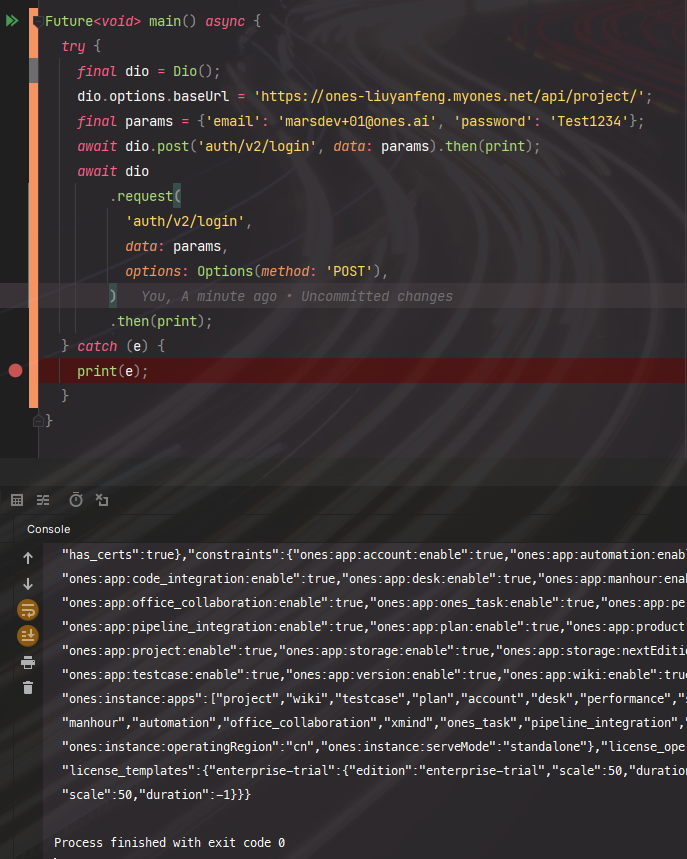
Task: Click the 'license_templates' console line
Action: 374,771
